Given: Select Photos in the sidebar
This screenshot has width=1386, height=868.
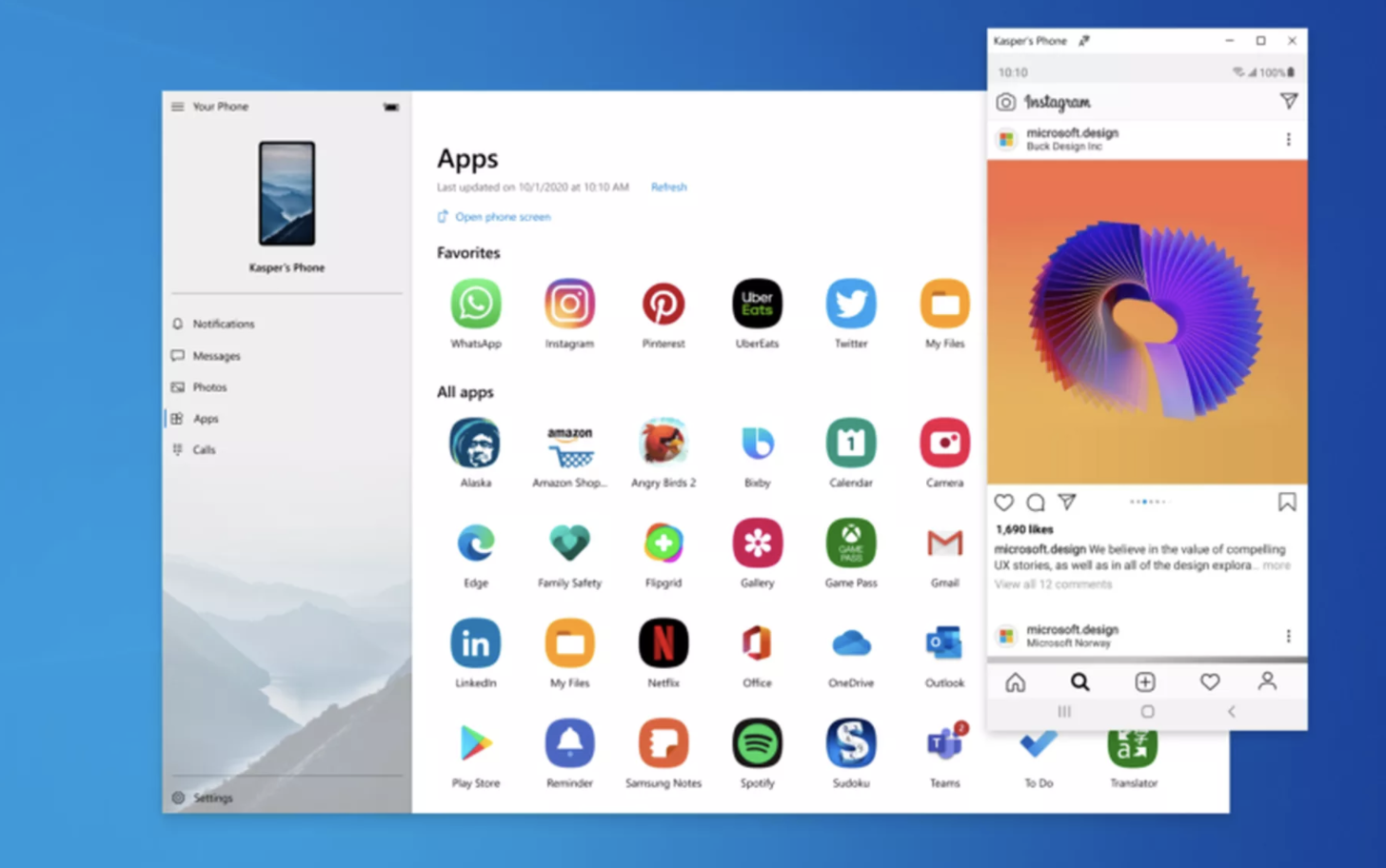Looking at the screenshot, I should pos(209,387).
